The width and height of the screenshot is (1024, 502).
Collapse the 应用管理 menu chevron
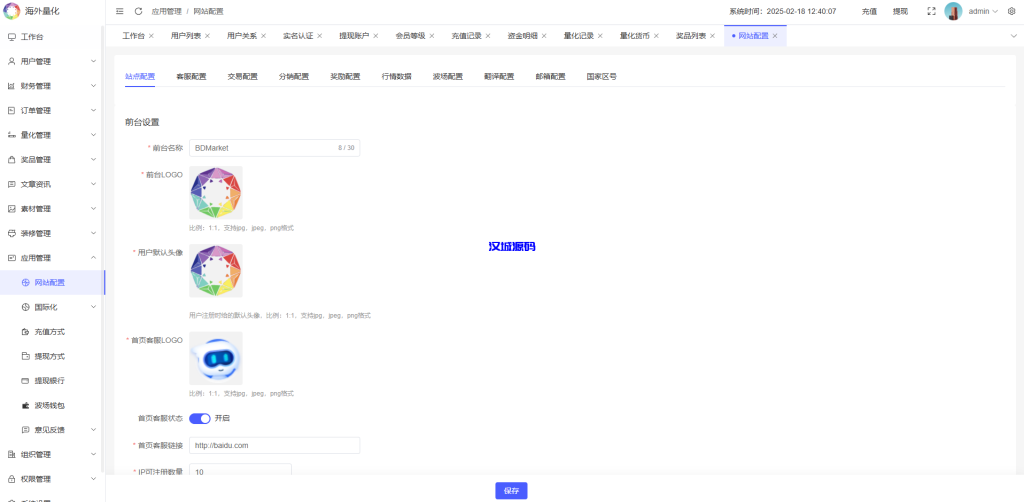click(93, 258)
